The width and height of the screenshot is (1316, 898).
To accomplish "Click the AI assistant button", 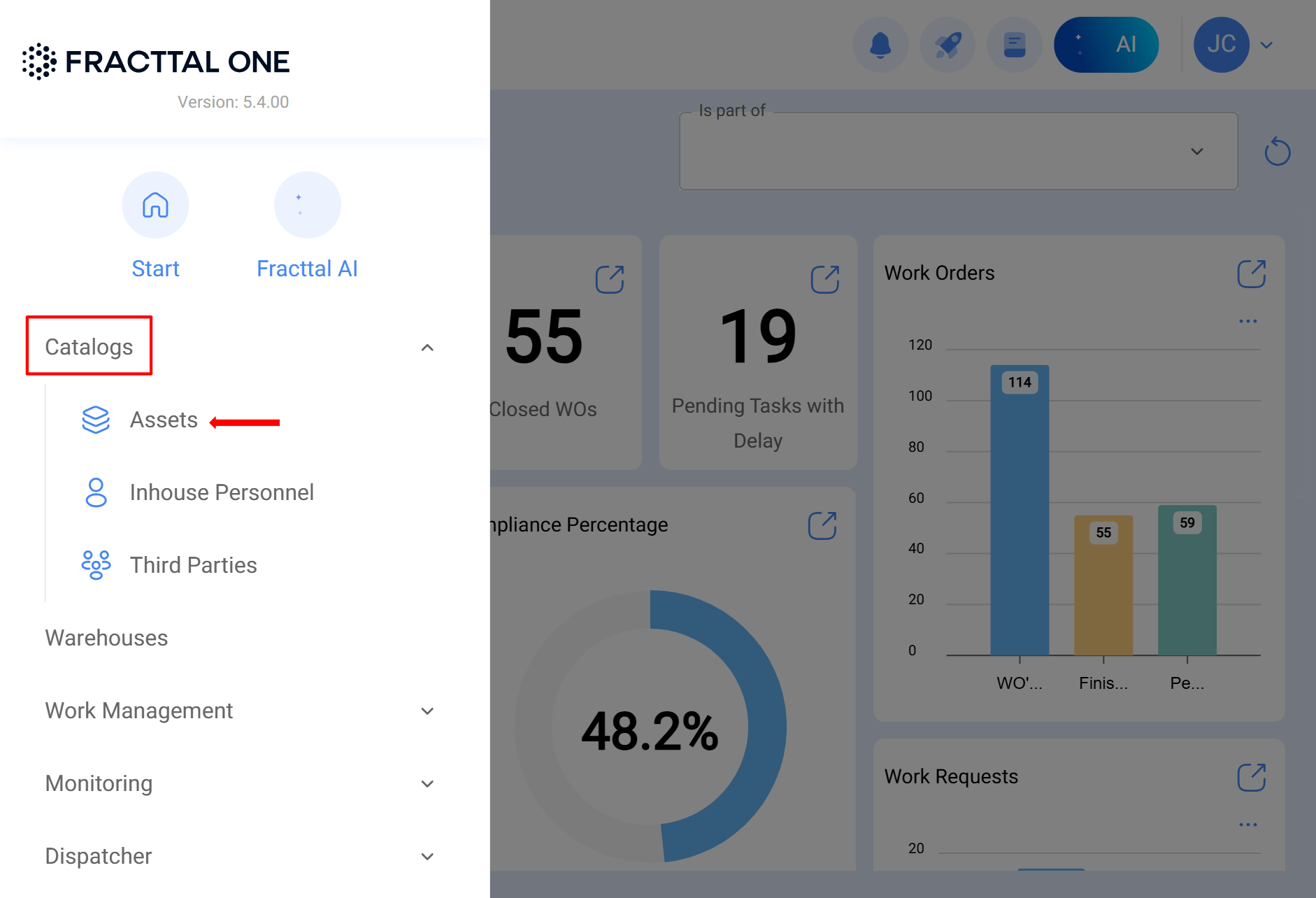I will 1106,45.
